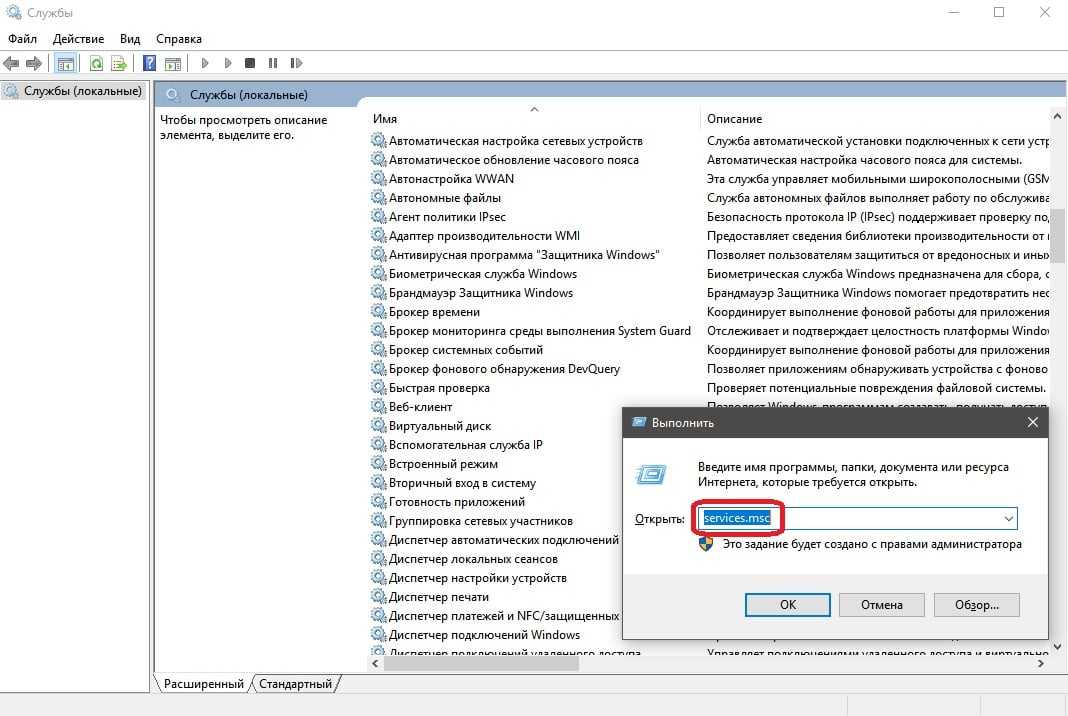Screen dimensions: 1068x716
Task: Click OK in the Выполнить dialog
Action: pyautogui.click(x=787, y=605)
